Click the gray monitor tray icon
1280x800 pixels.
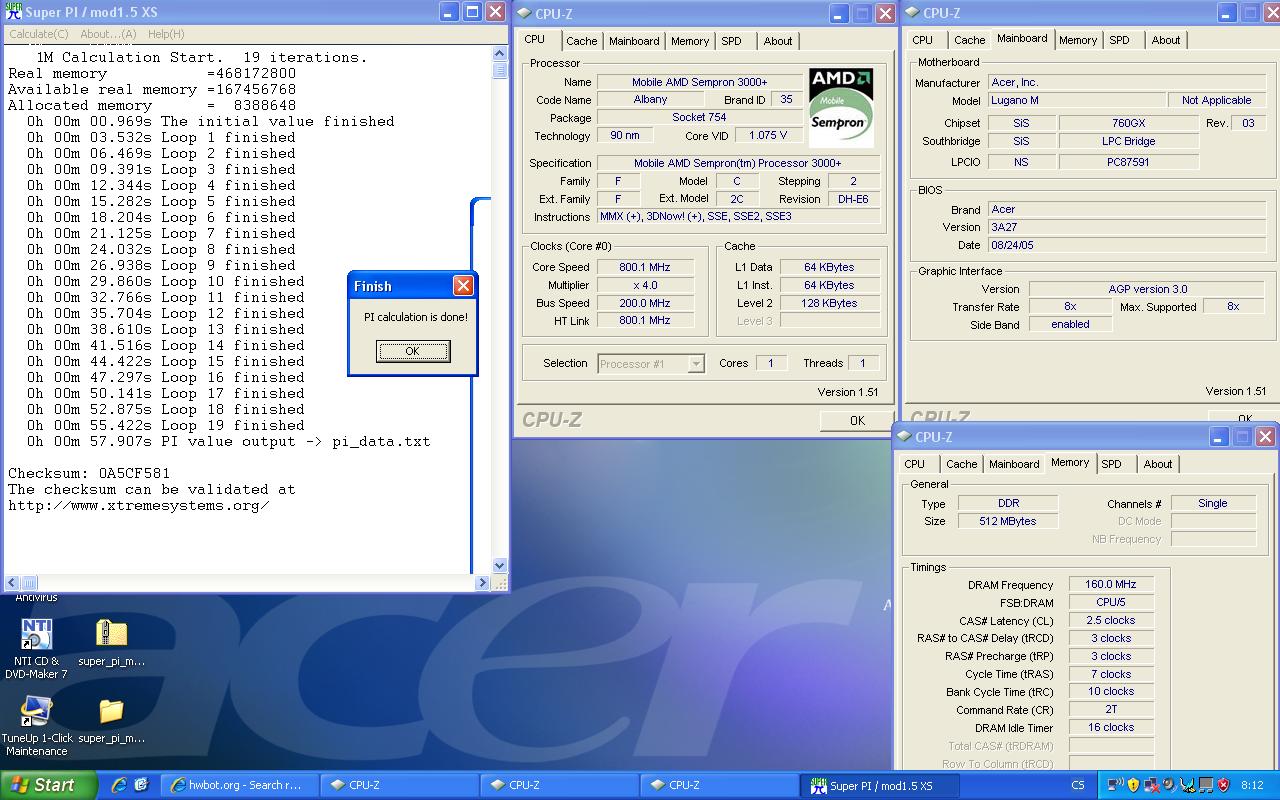point(1205,785)
